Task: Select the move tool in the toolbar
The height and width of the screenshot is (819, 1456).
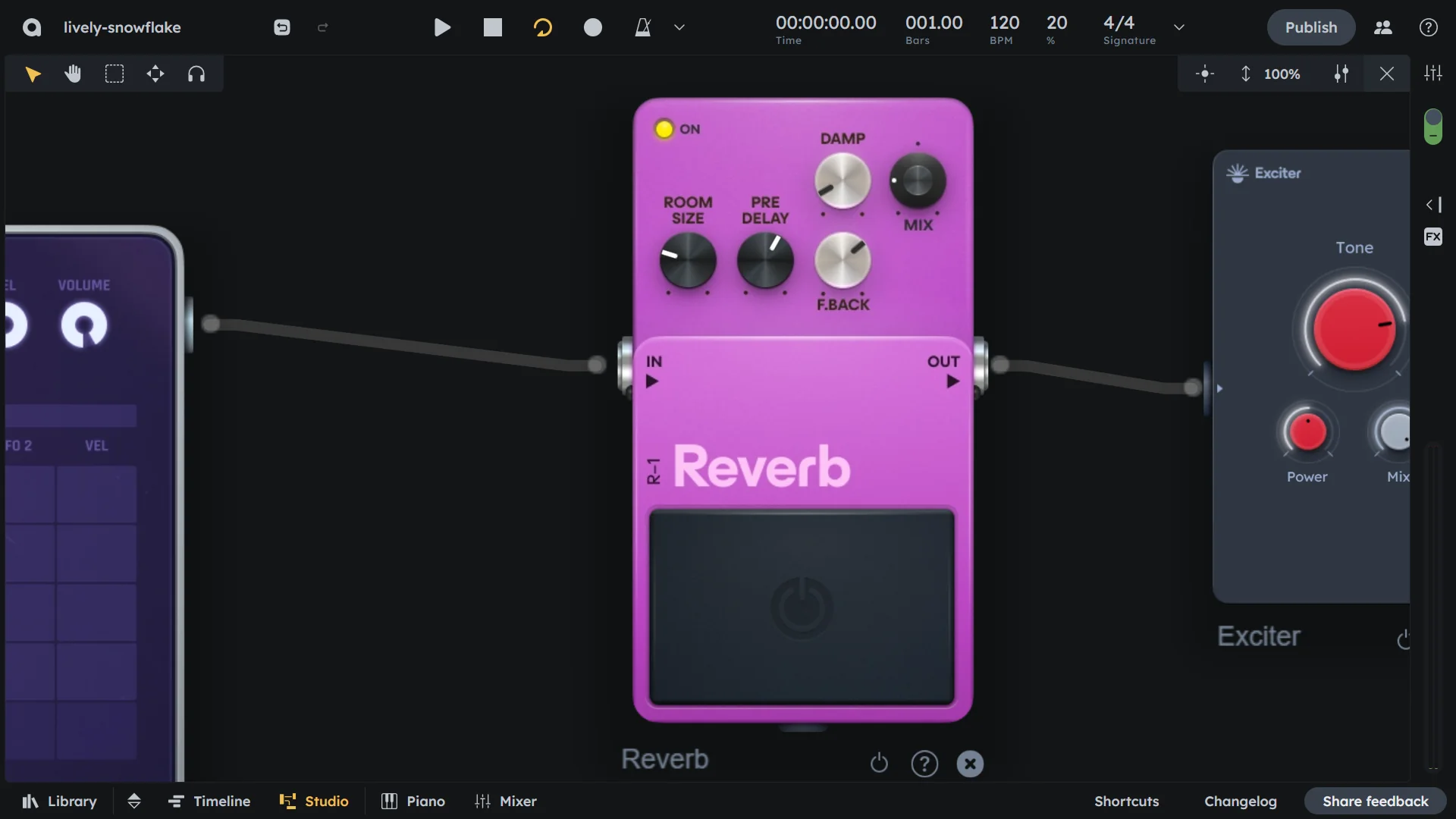Action: [155, 74]
